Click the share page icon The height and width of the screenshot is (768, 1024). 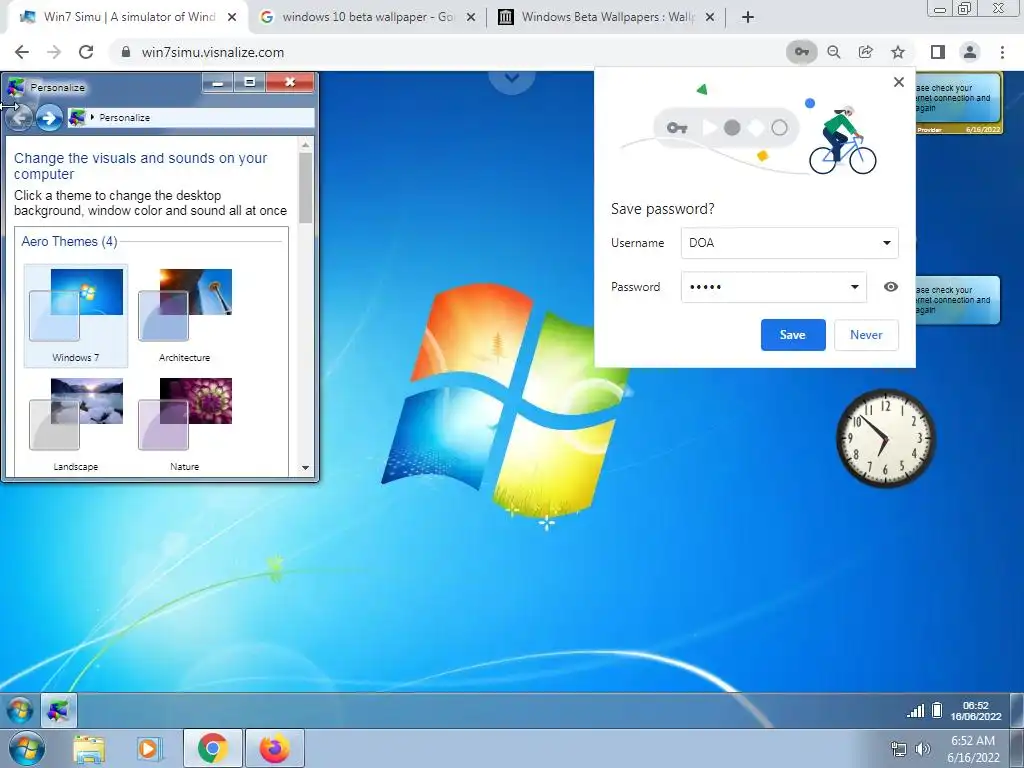pos(866,52)
